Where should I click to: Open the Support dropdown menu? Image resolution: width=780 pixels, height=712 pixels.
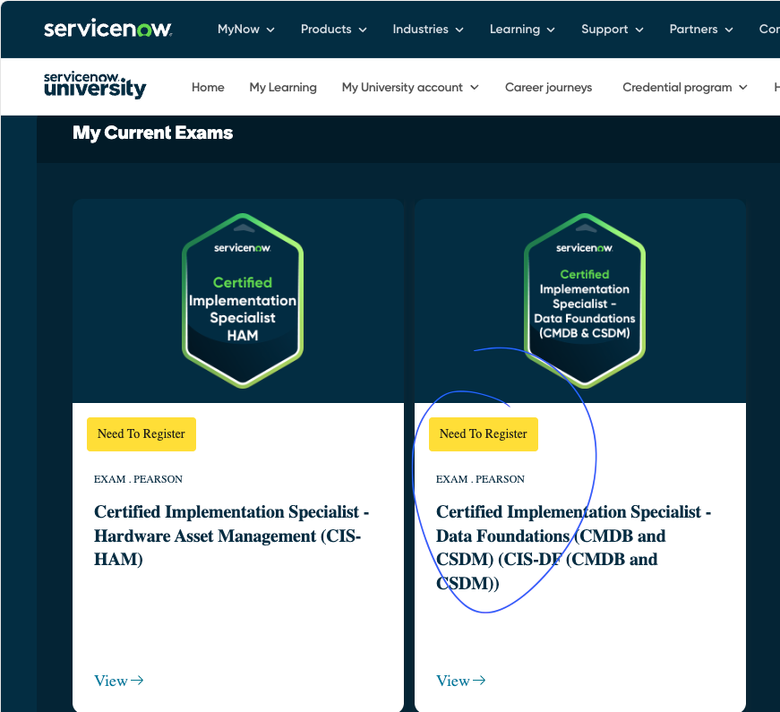(x=612, y=29)
